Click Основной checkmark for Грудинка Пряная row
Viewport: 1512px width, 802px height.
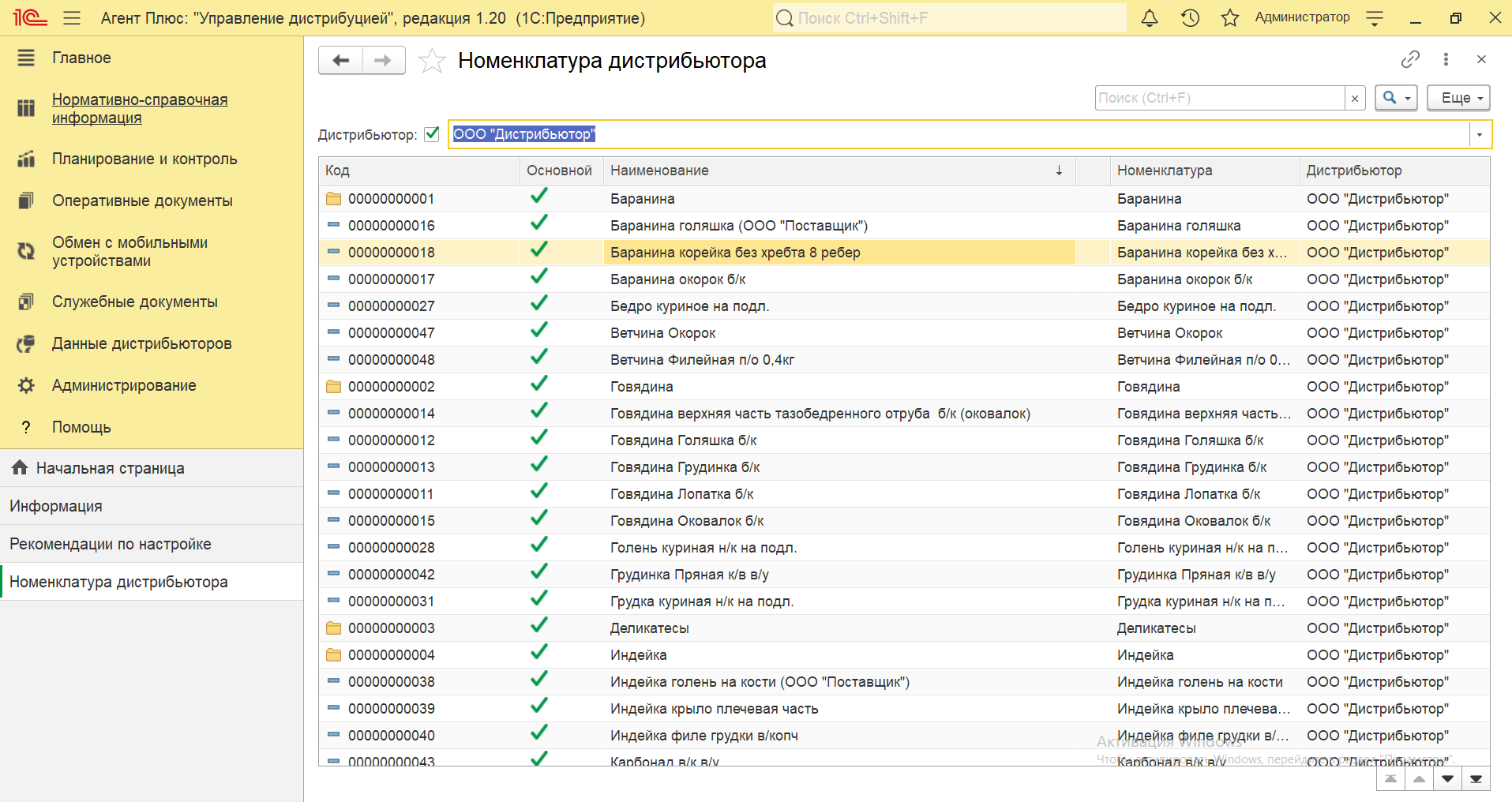pyautogui.click(x=539, y=572)
